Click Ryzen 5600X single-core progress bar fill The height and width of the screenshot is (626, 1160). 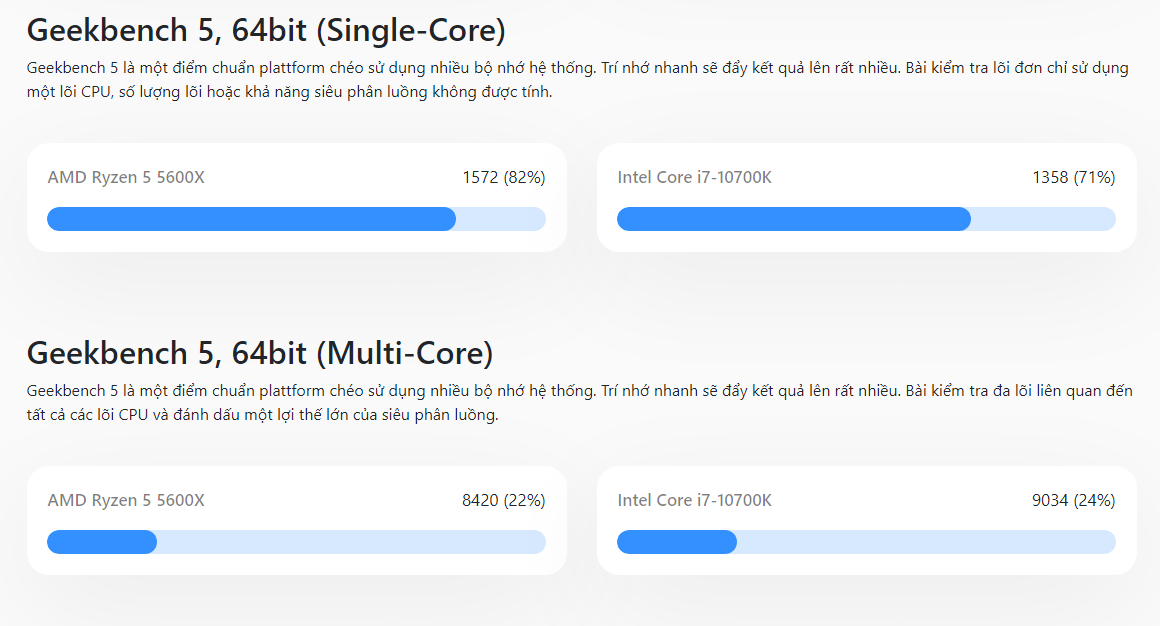pos(252,219)
